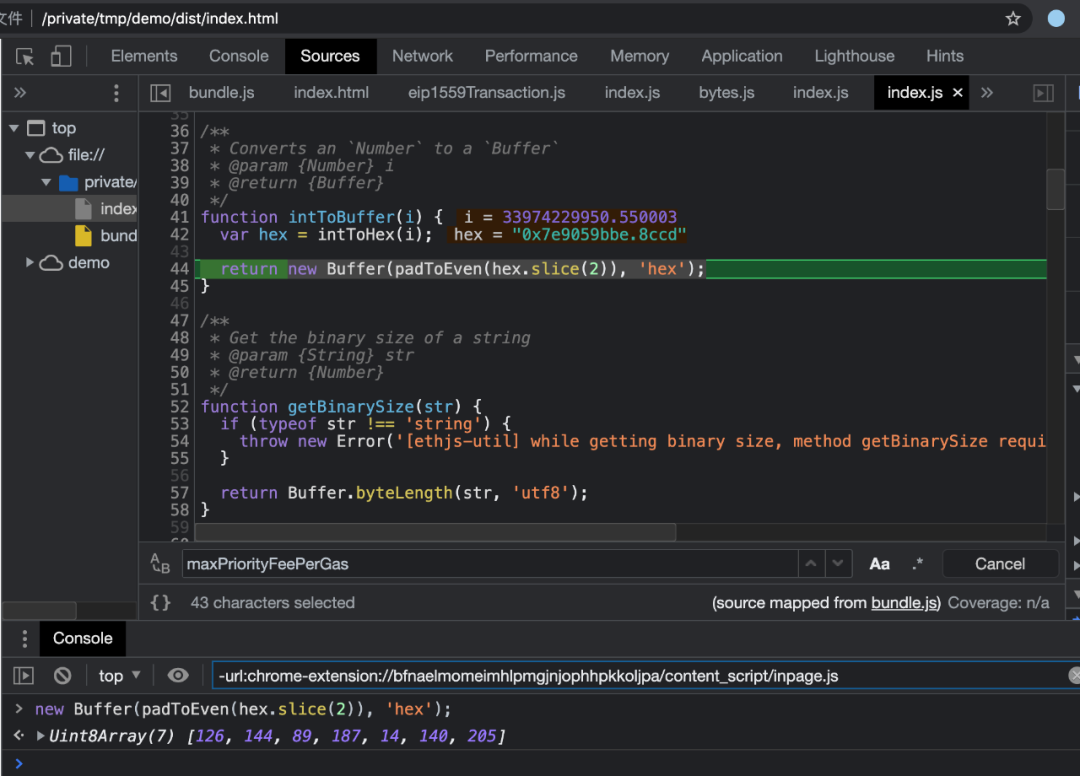Switch to the bundle.js file tab
The image size is (1080, 776).
(x=221, y=93)
